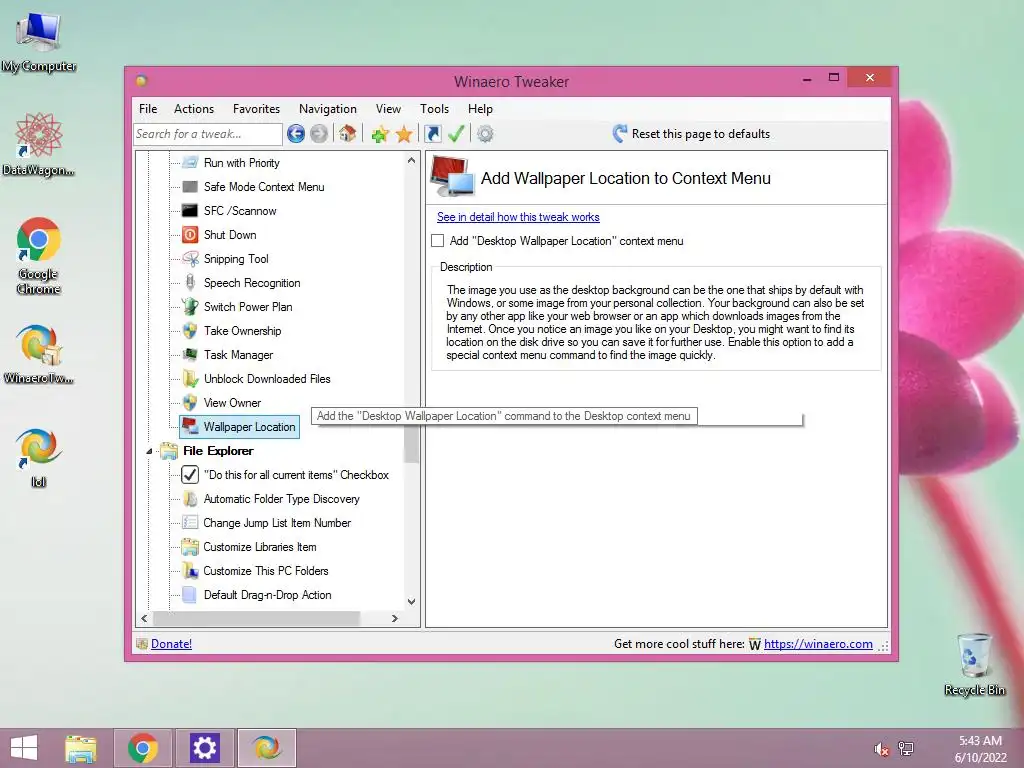Click the Run with Priority icon

click(190, 163)
